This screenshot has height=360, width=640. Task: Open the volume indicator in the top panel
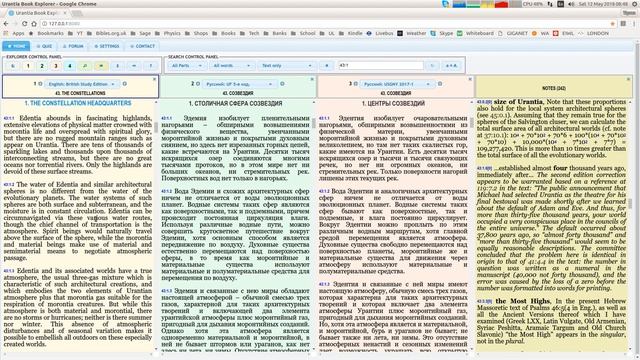pos(571,4)
